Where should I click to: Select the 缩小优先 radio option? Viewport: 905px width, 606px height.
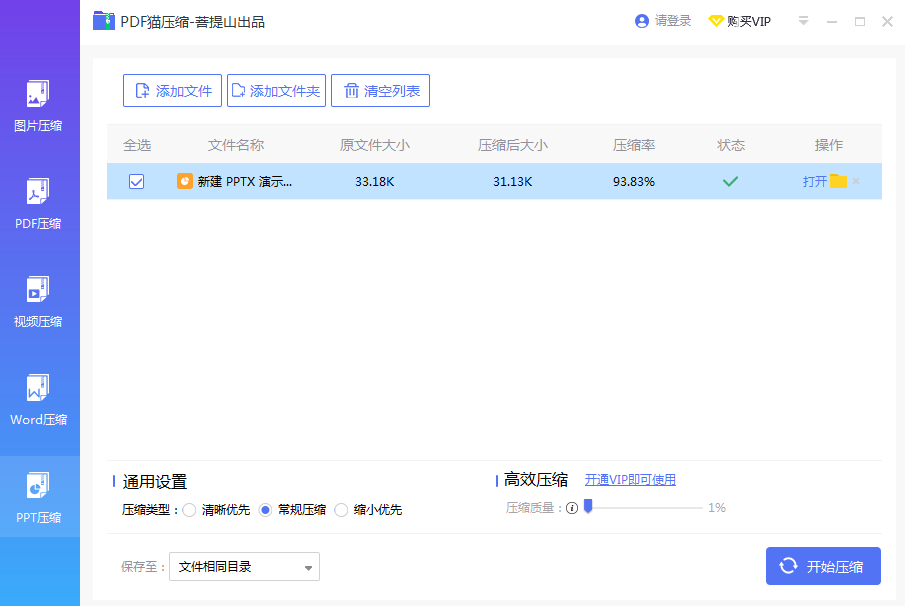[x=341, y=510]
